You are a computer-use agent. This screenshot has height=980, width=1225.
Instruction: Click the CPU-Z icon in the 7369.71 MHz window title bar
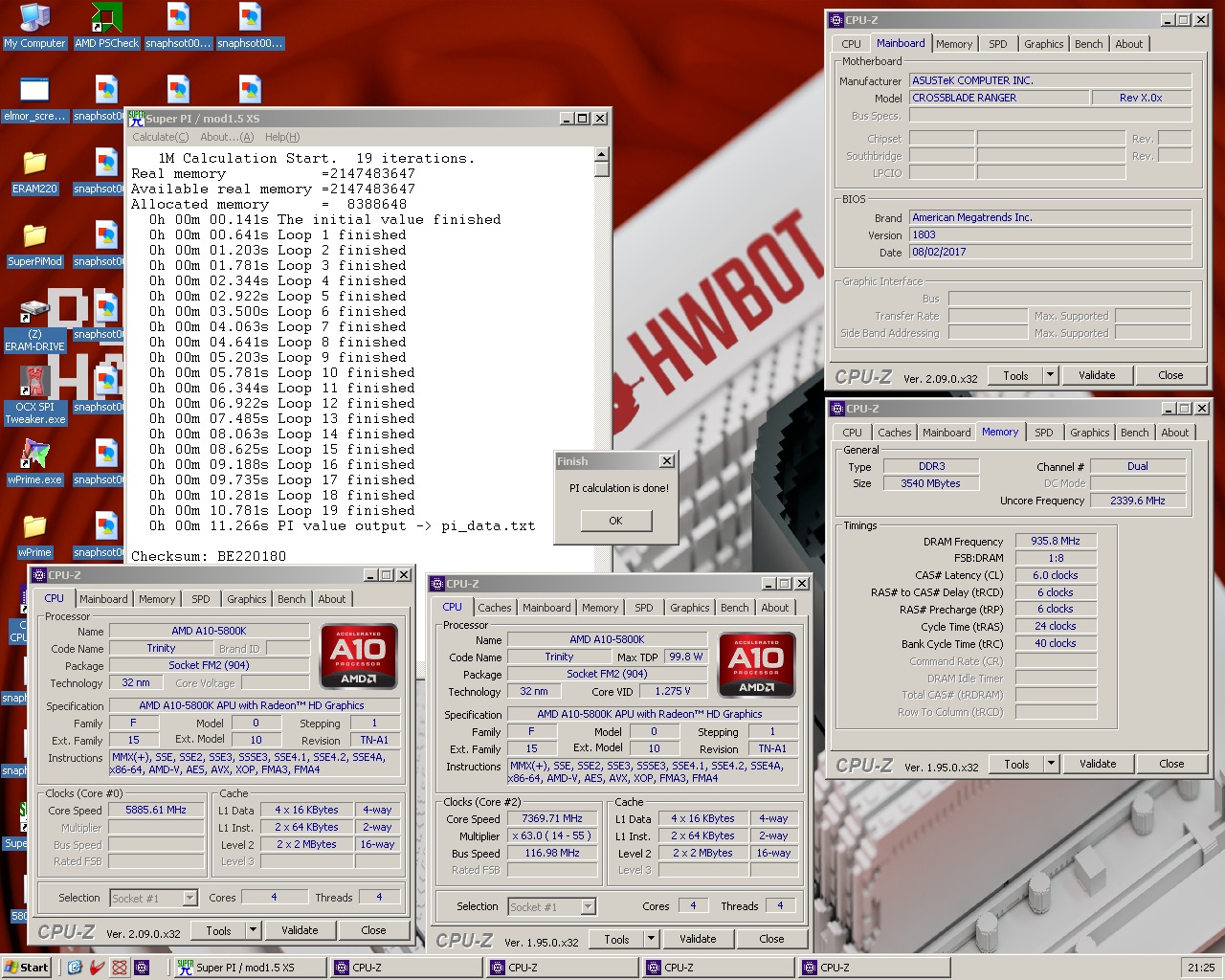(x=437, y=583)
